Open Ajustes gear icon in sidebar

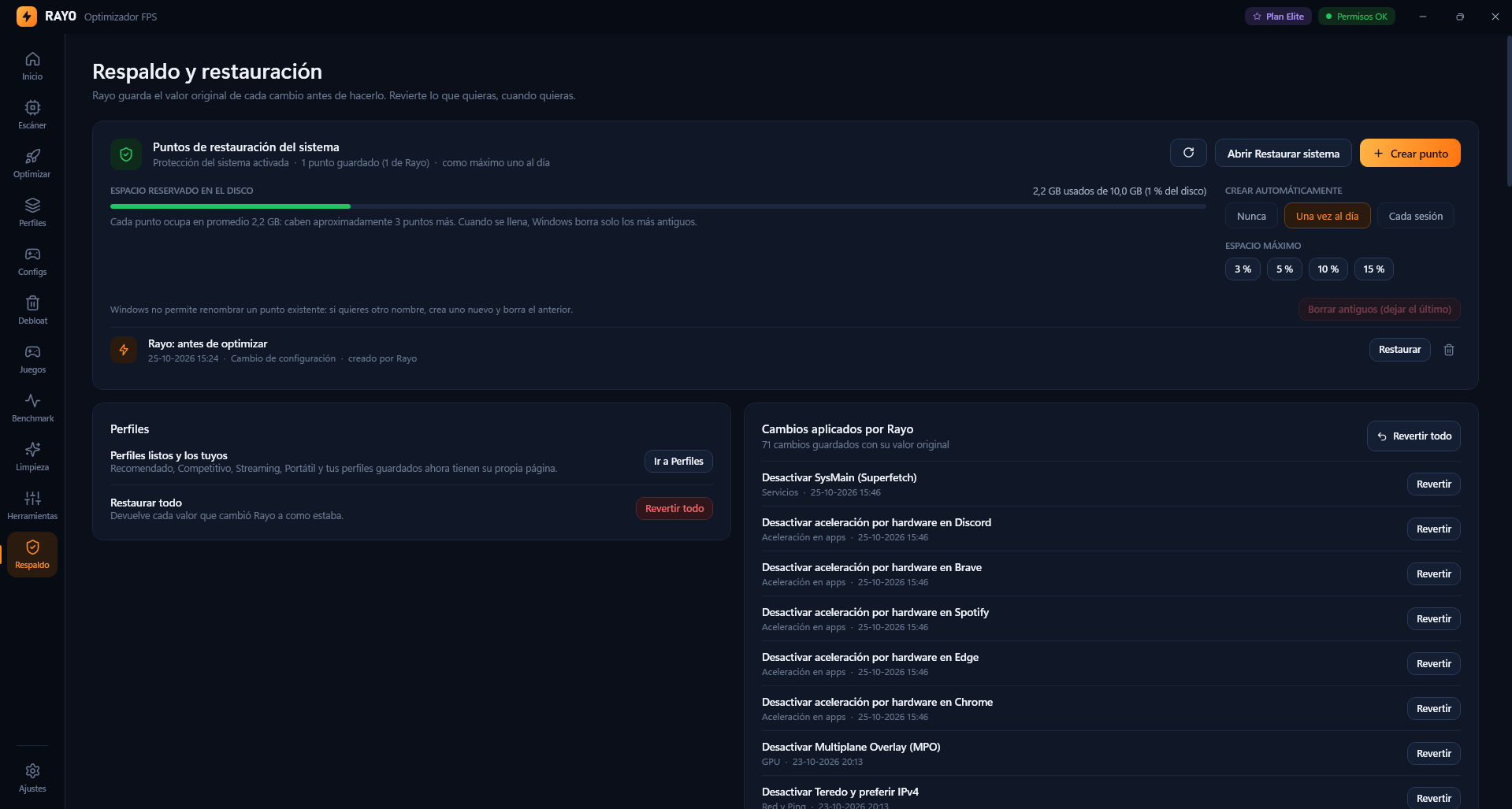click(x=32, y=771)
